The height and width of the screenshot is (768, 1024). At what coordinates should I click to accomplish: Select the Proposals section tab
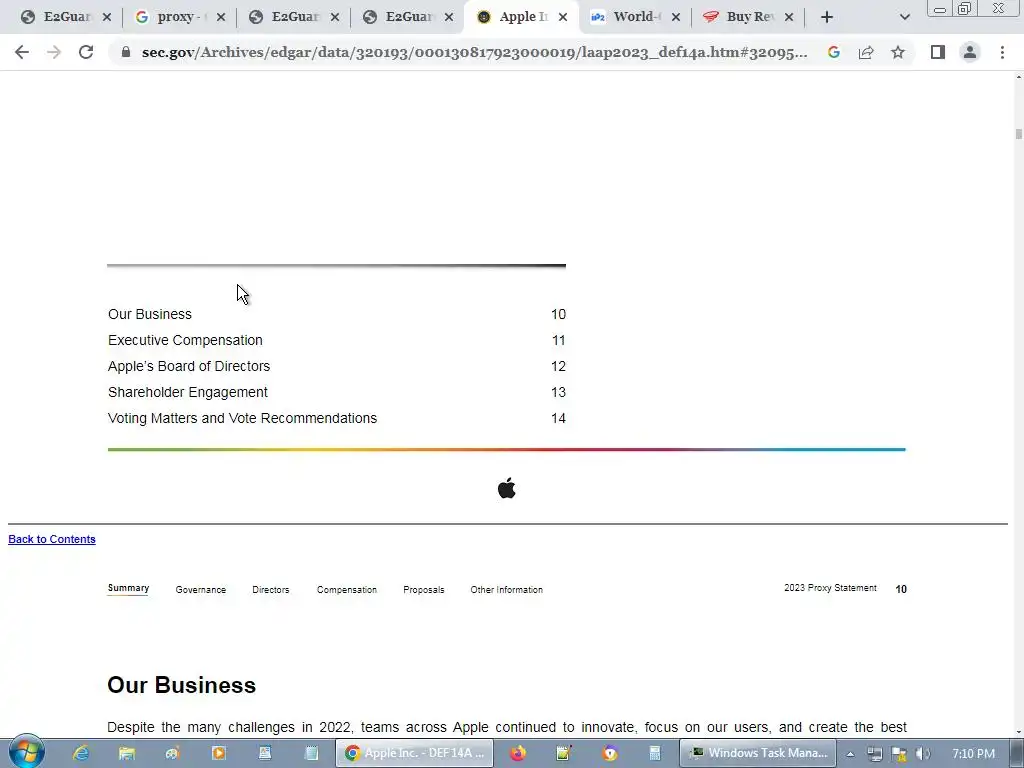tap(423, 590)
